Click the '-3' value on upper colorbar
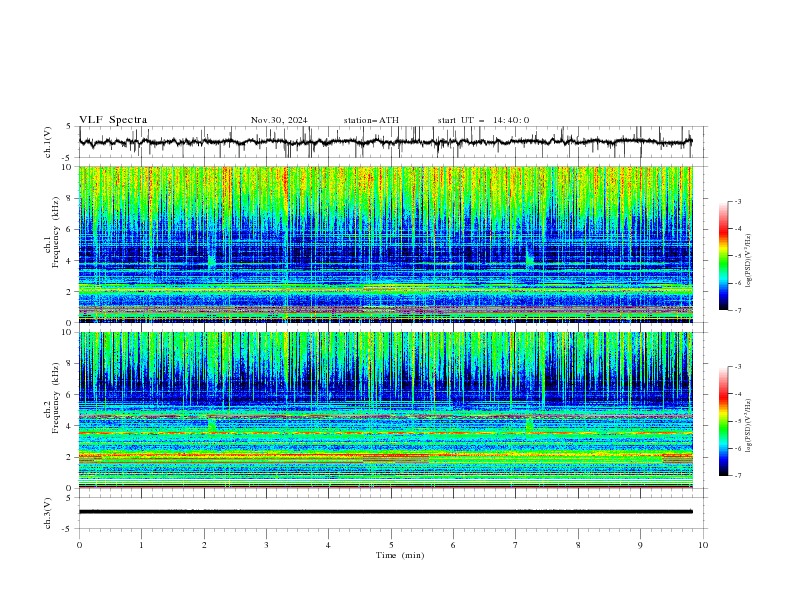Image resolution: width=792 pixels, height=612 pixels. pyautogui.click(x=737, y=201)
